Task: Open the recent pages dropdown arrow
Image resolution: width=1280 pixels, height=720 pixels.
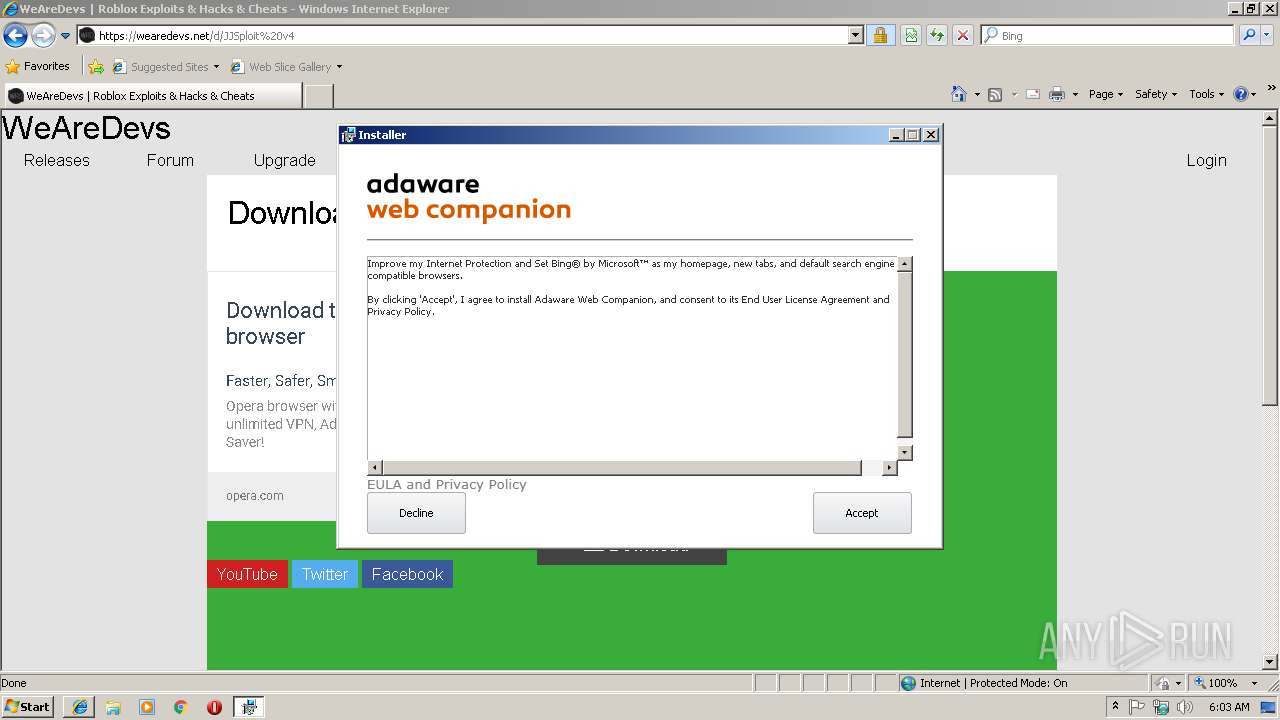Action: pyautogui.click(x=66, y=36)
